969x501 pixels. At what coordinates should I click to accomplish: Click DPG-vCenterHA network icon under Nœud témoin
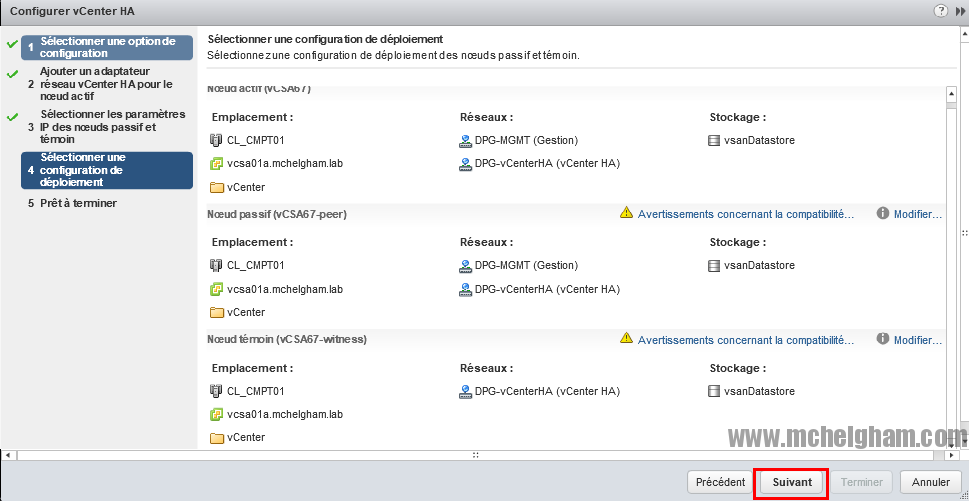[465, 392]
